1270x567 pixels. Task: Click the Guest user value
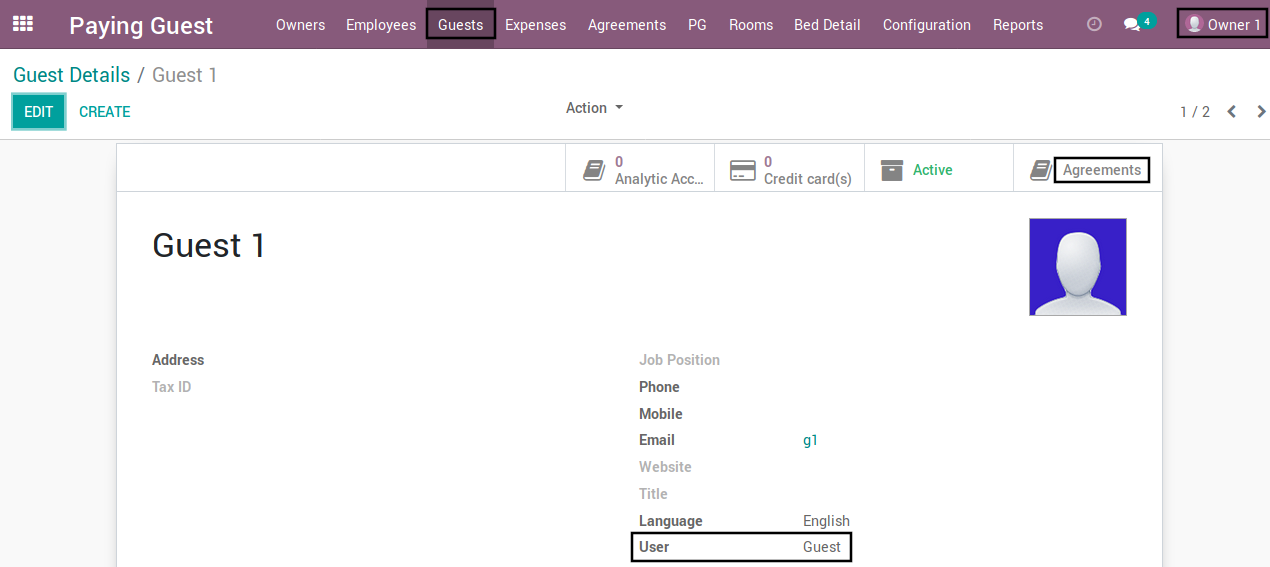click(821, 547)
